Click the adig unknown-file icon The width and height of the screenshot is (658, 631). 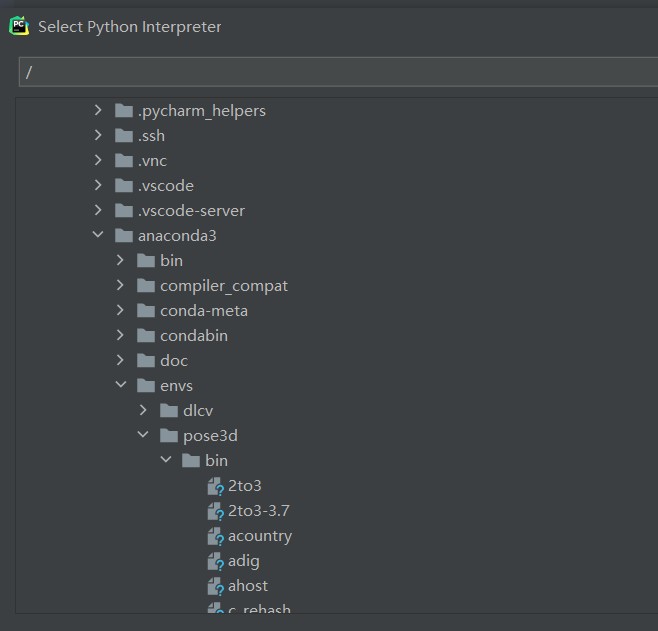pos(216,561)
